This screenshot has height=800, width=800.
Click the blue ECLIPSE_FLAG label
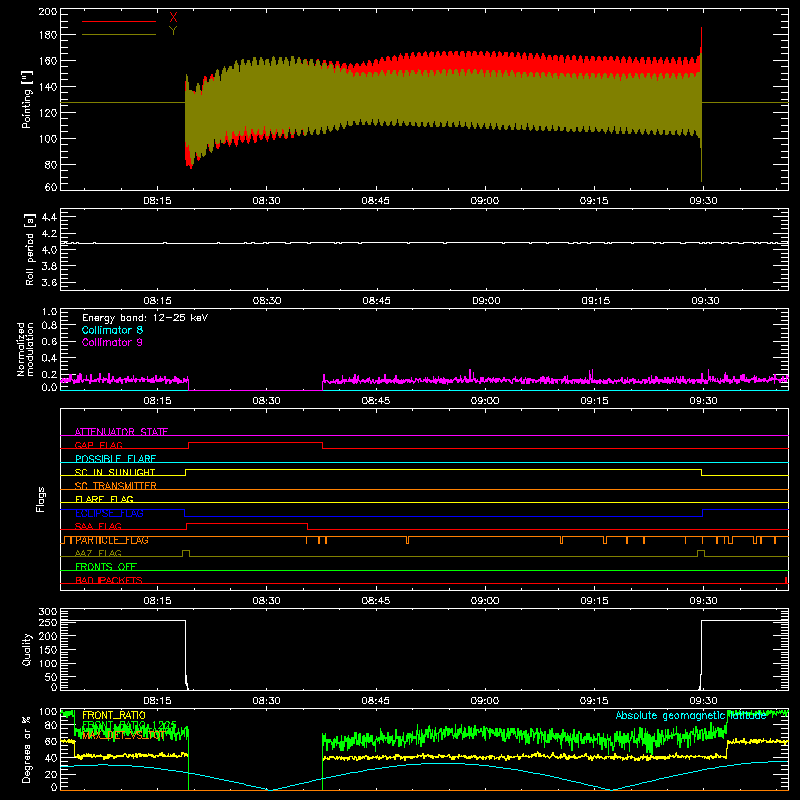[109, 513]
